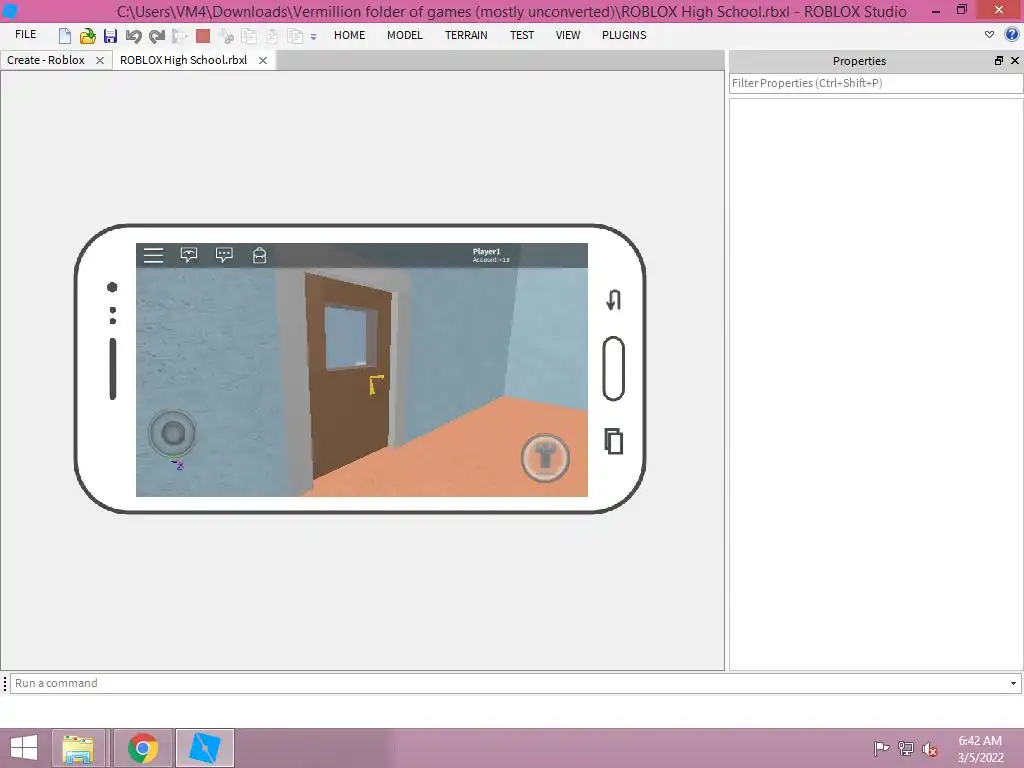Stop the running test with red square
Screen dimensions: 1024x768
(203, 36)
